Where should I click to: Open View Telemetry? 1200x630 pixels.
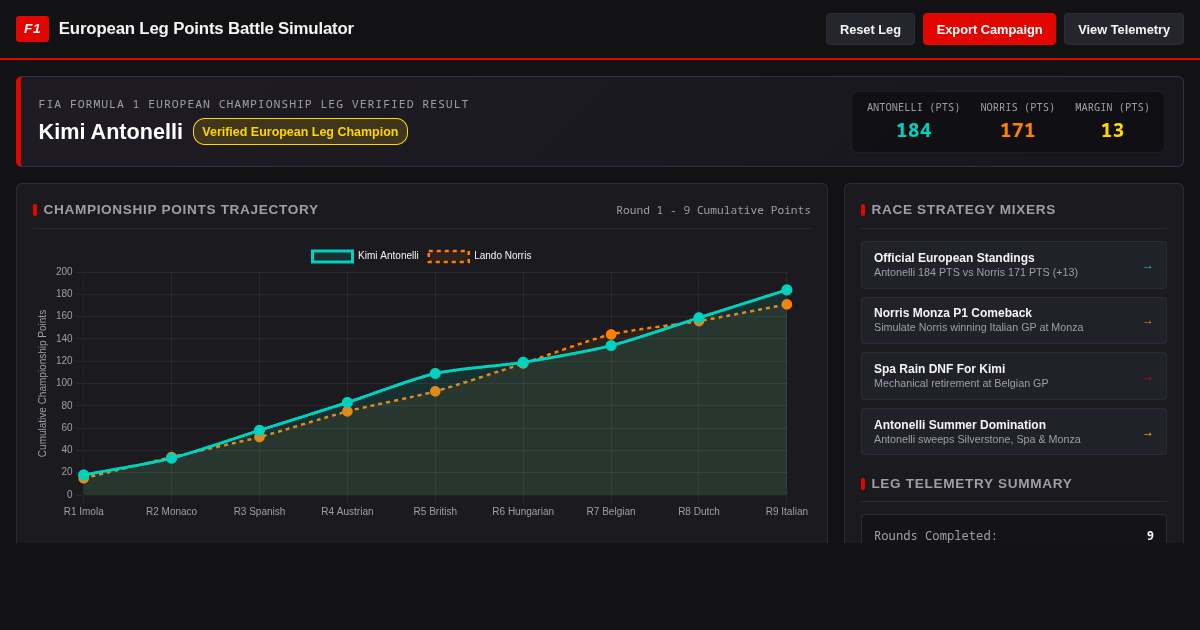1124,29
